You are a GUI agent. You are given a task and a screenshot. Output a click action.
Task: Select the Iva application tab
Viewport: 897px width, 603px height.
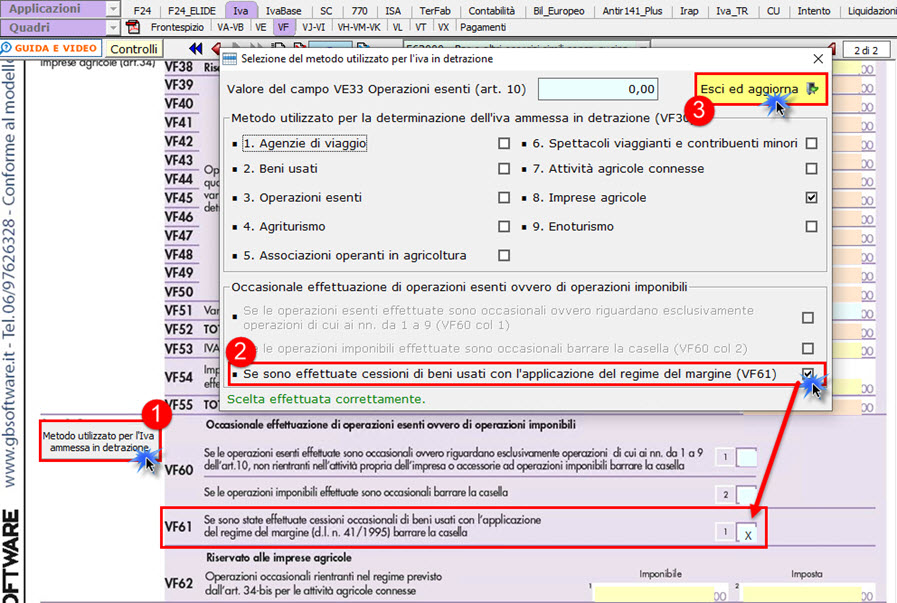[x=241, y=11]
